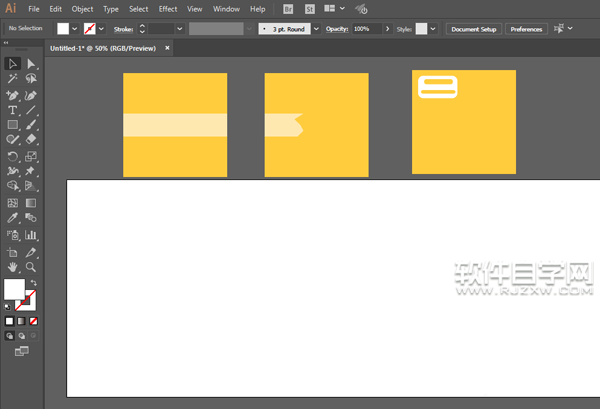Select the Direct Selection tool
This screenshot has height=409, width=600.
tap(31, 64)
